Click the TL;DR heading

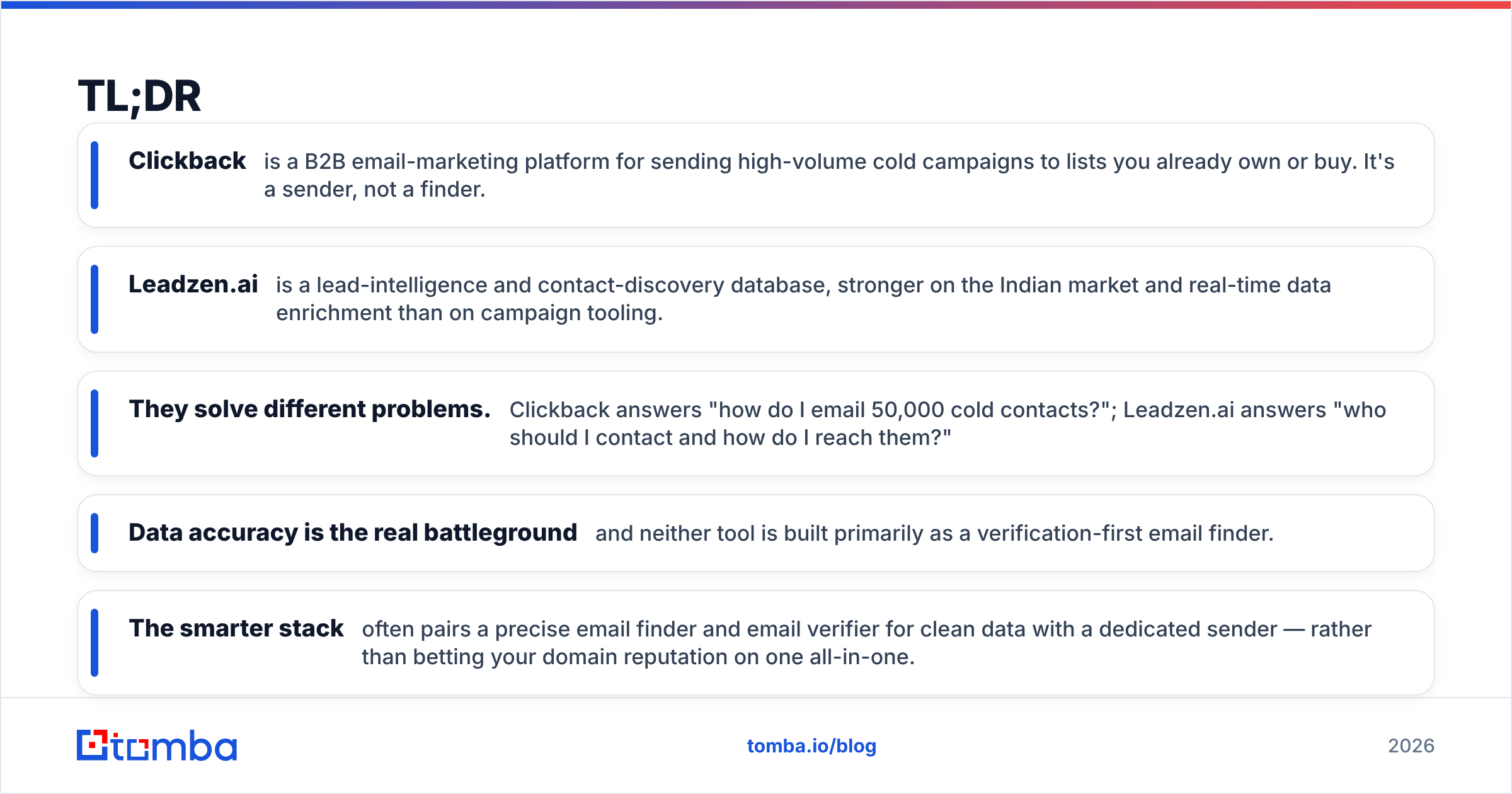[x=139, y=96]
